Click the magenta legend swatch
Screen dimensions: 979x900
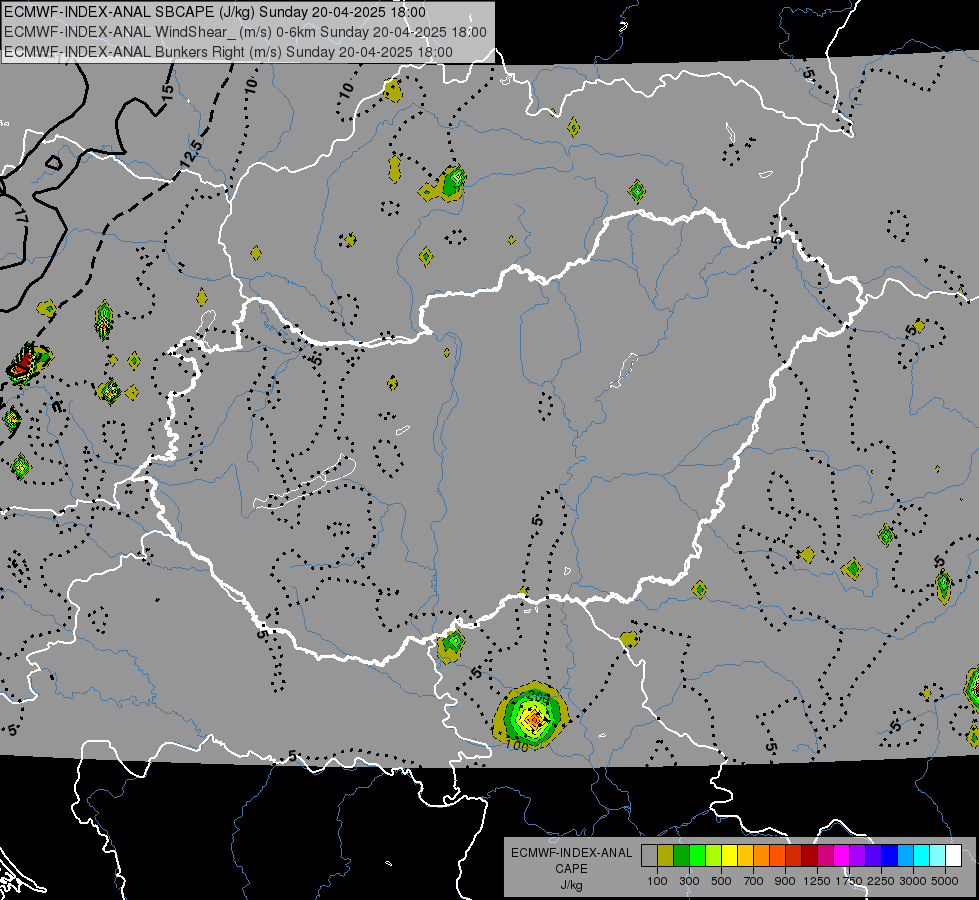[x=842, y=856]
